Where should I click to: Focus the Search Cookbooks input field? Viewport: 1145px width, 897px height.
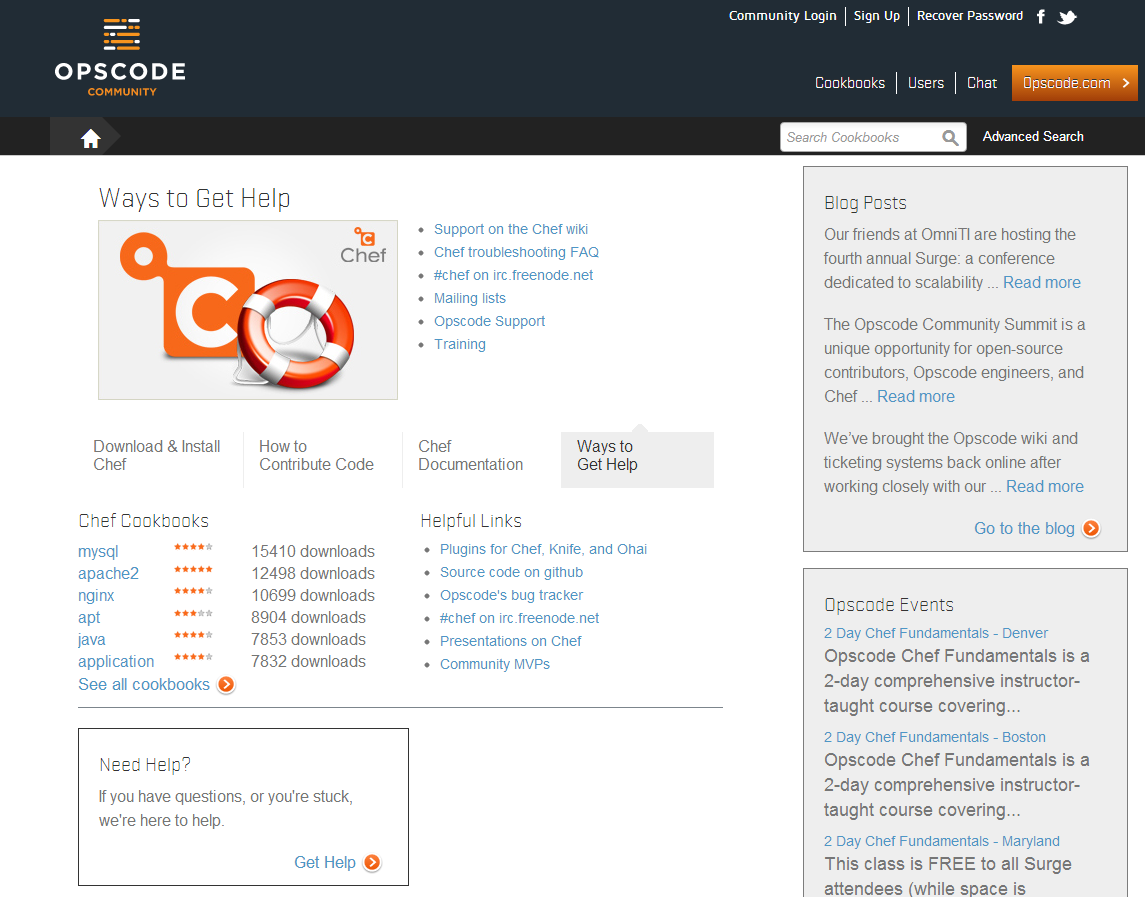(860, 138)
